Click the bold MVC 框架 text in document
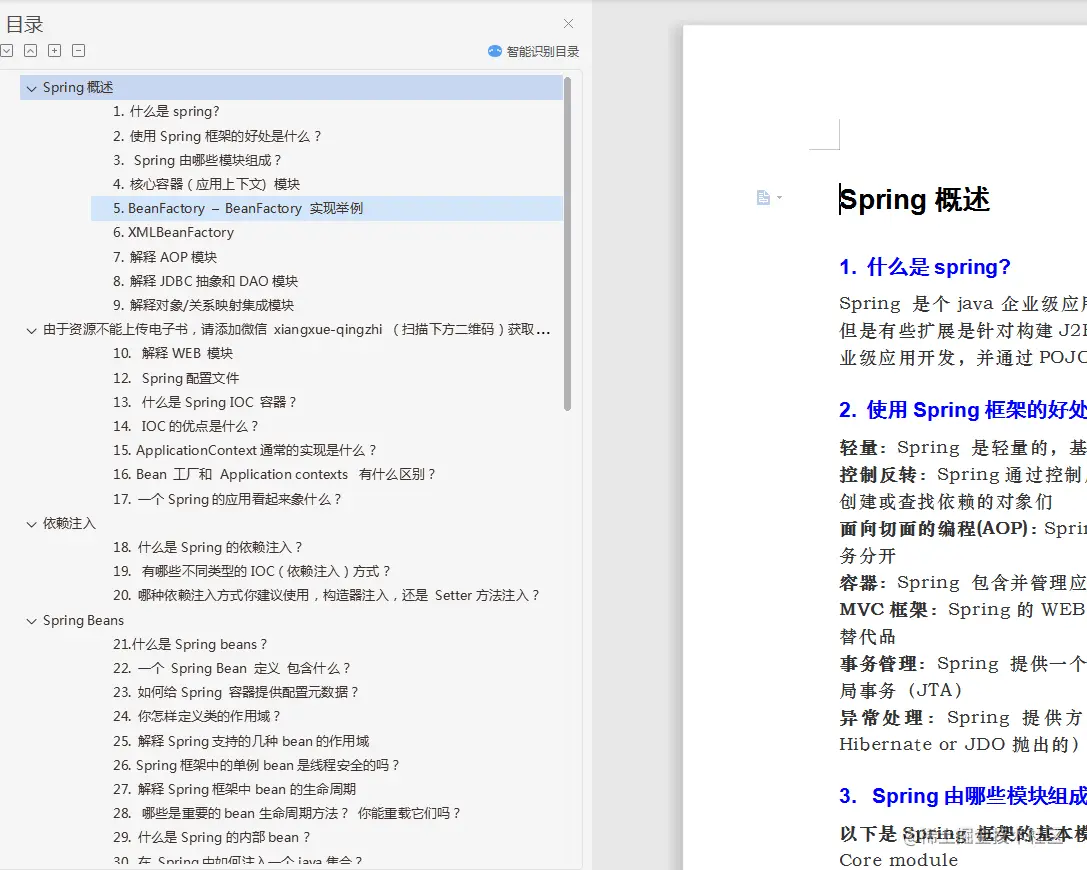Viewport: 1087px width, 870px height. click(883, 609)
